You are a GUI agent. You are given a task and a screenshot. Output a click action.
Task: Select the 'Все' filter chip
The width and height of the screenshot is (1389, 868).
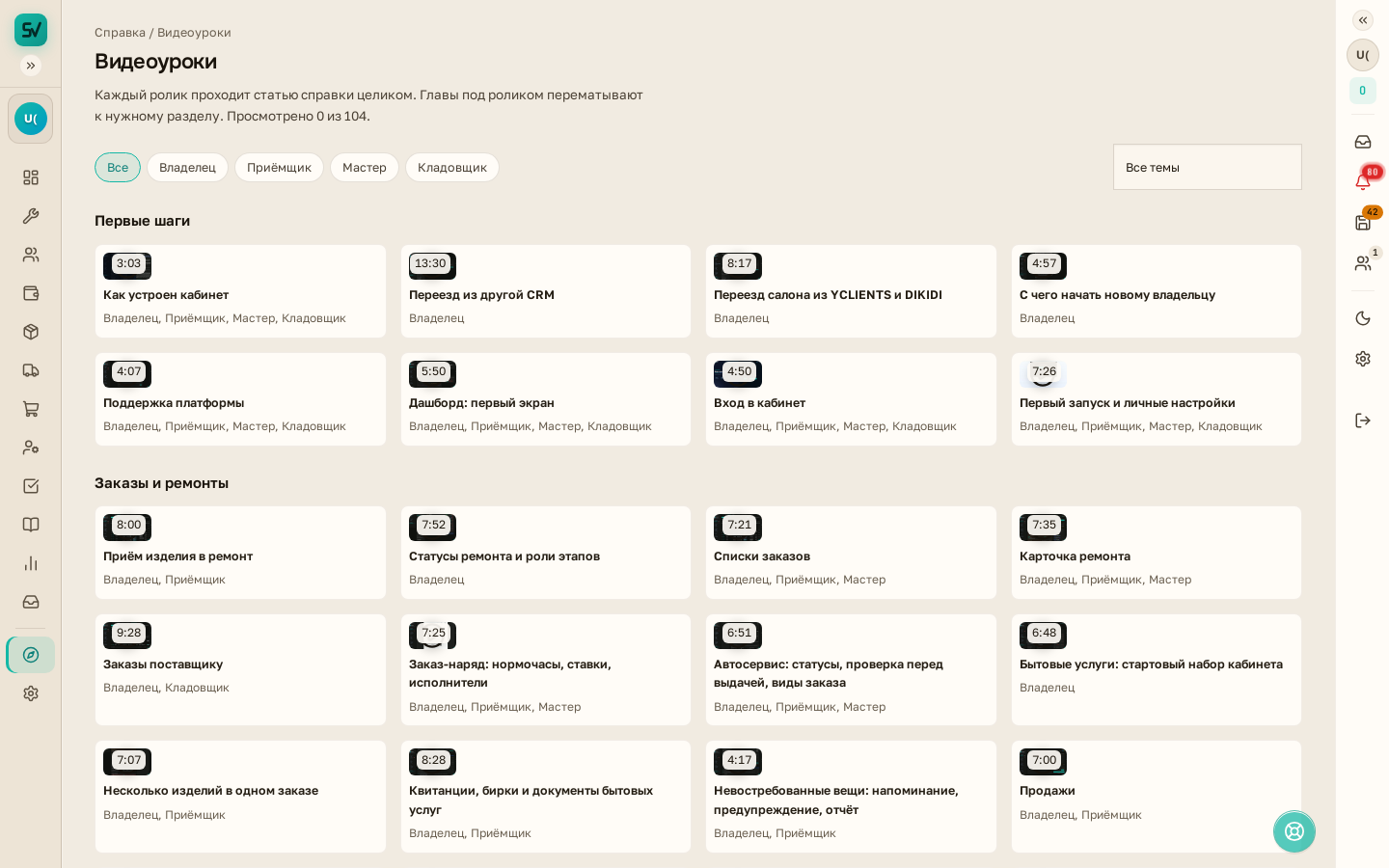click(x=118, y=167)
